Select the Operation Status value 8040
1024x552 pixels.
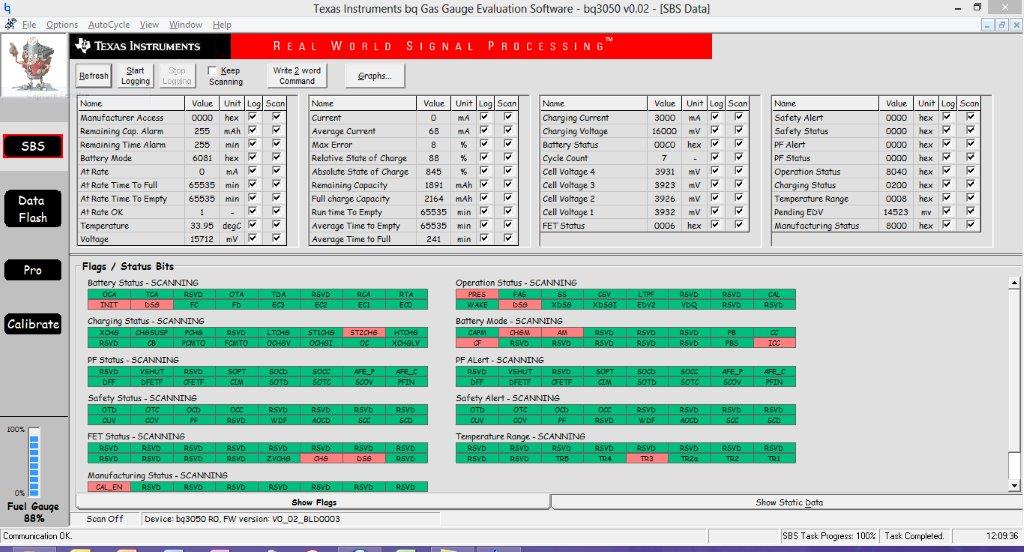896,171
